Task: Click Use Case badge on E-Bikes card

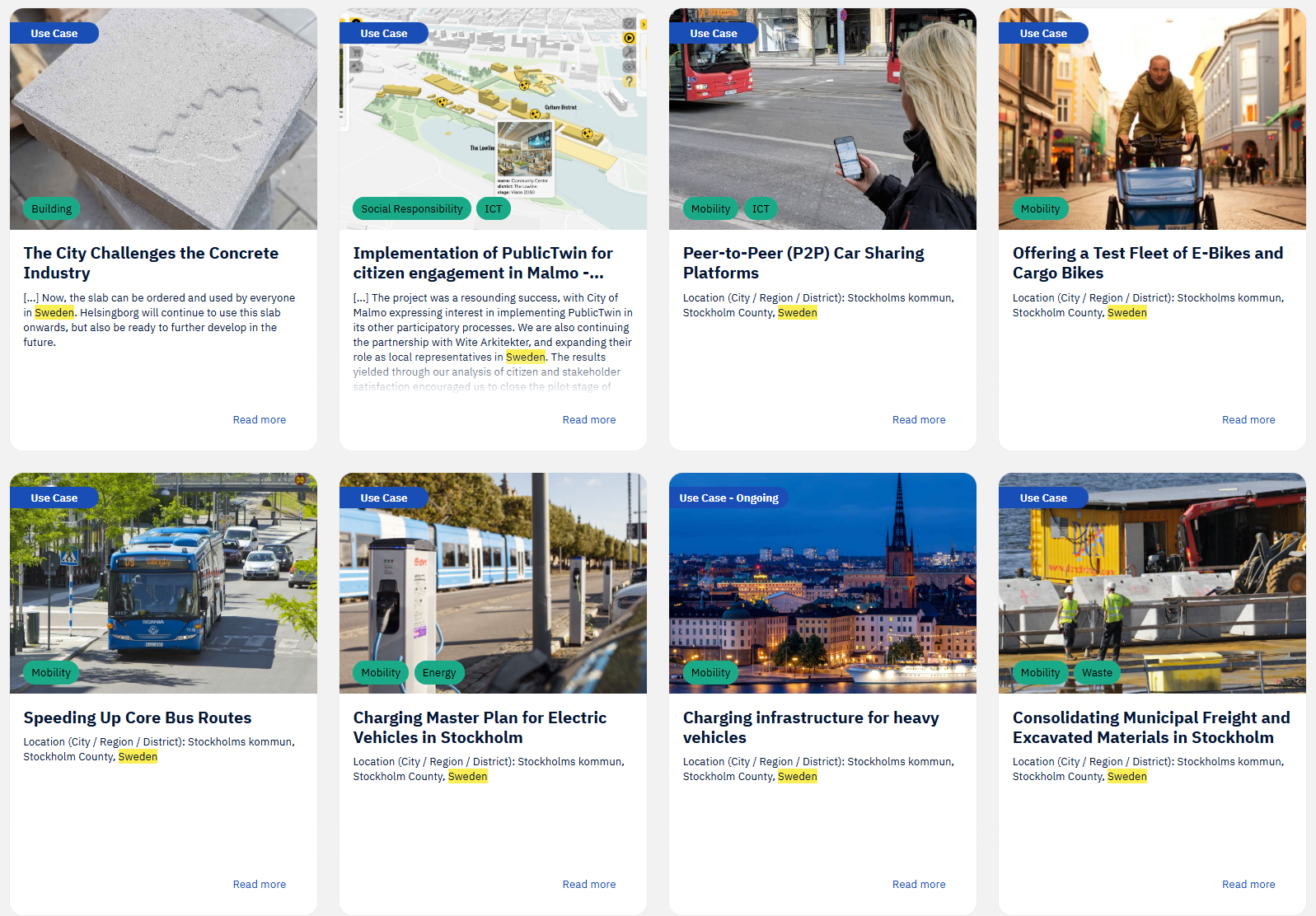Action: [x=1043, y=33]
